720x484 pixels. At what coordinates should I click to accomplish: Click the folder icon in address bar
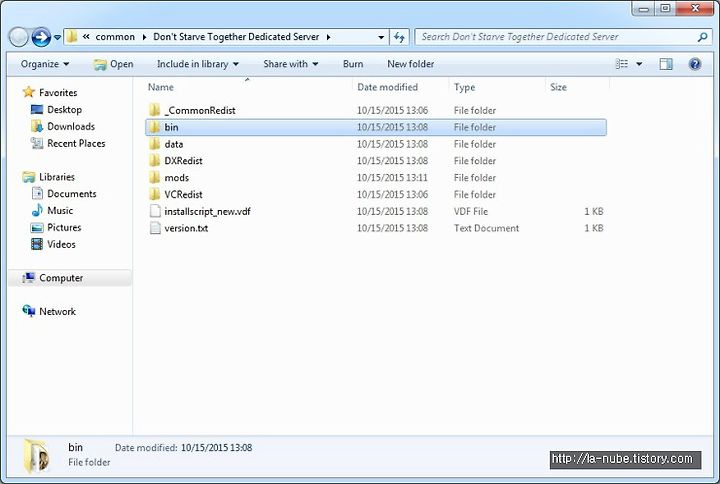tap(72, 37)
